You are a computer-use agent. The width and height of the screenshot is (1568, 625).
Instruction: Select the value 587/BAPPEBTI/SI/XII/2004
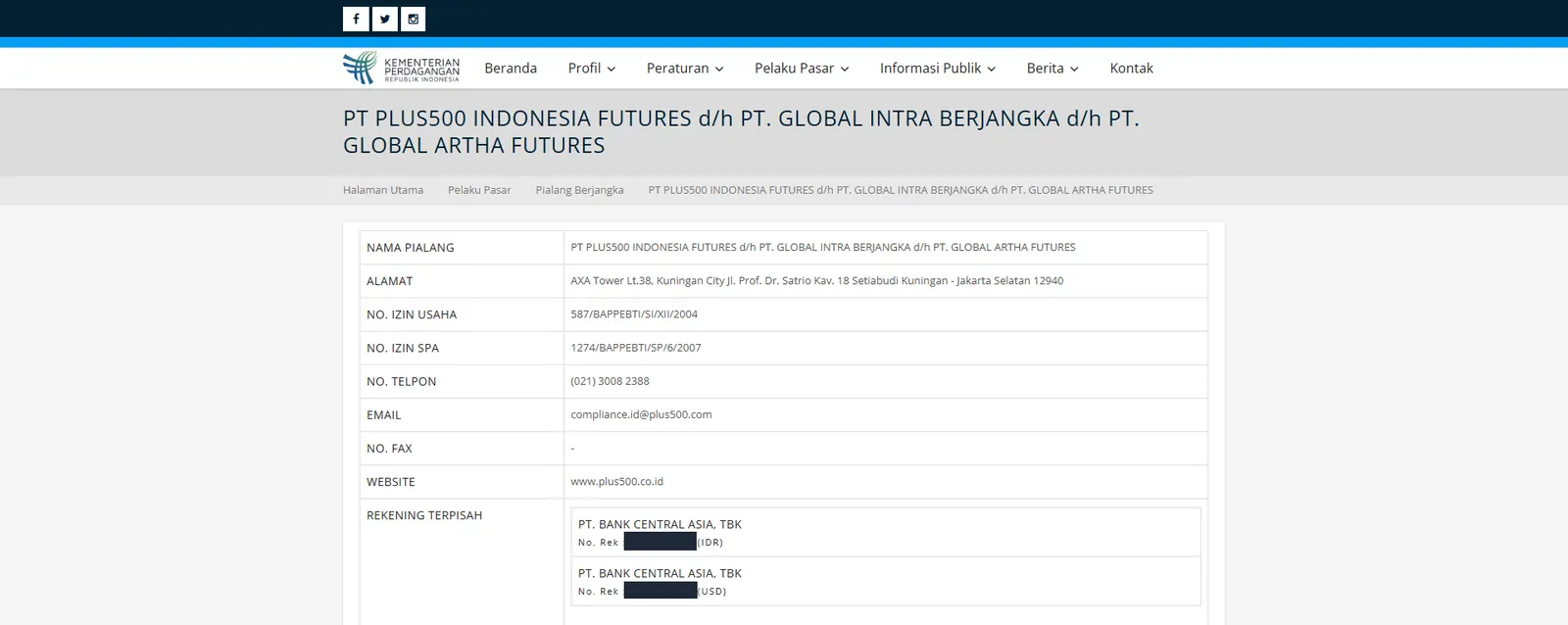click(634, 314)
